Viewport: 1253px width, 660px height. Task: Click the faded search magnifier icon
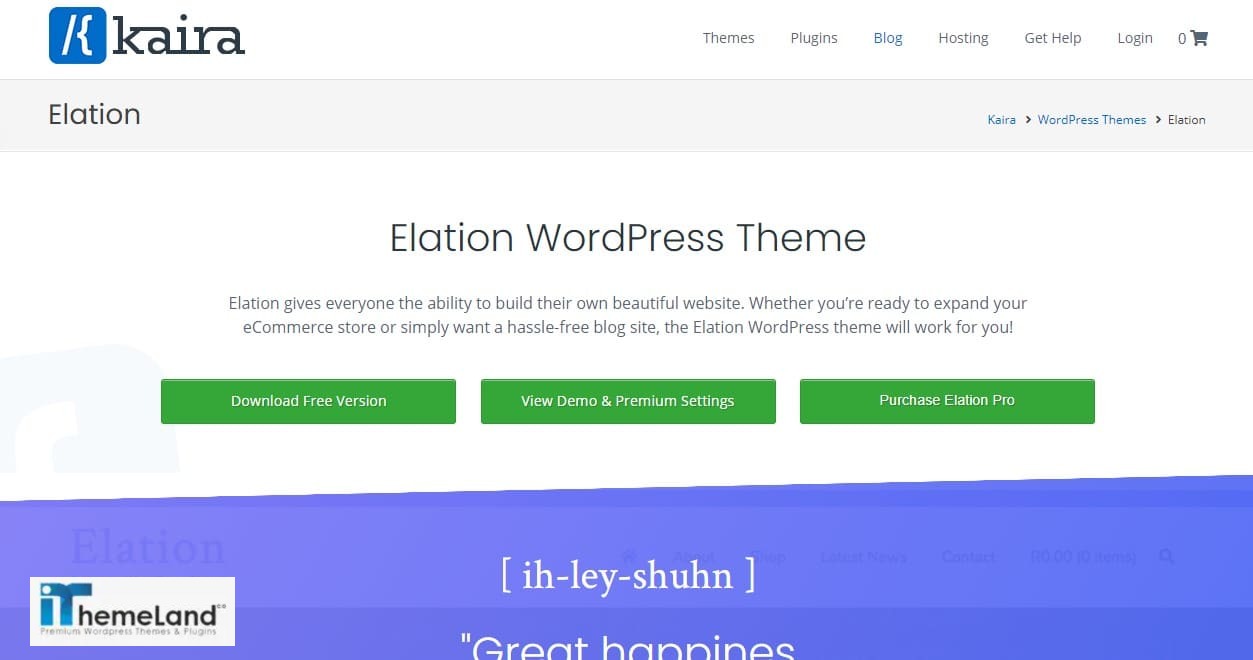coord(1166,556)
